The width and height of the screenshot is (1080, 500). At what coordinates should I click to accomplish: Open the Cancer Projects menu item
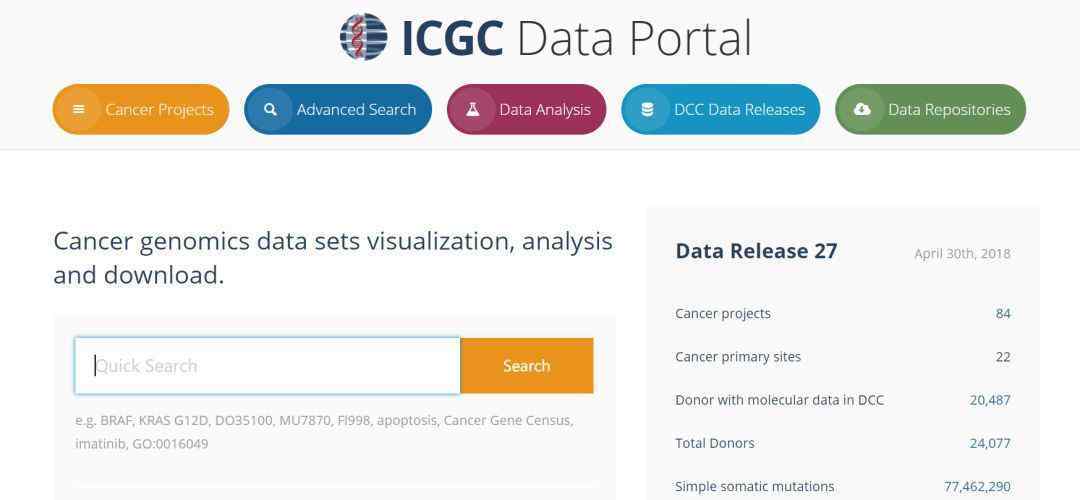[159, 110]
